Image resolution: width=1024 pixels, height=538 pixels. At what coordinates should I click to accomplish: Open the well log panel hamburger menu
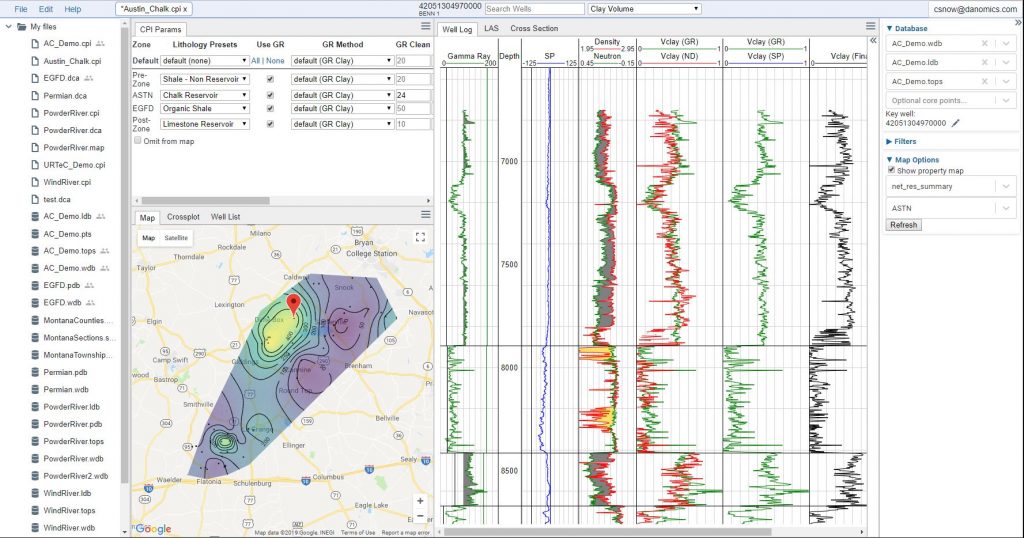(871, 26)
